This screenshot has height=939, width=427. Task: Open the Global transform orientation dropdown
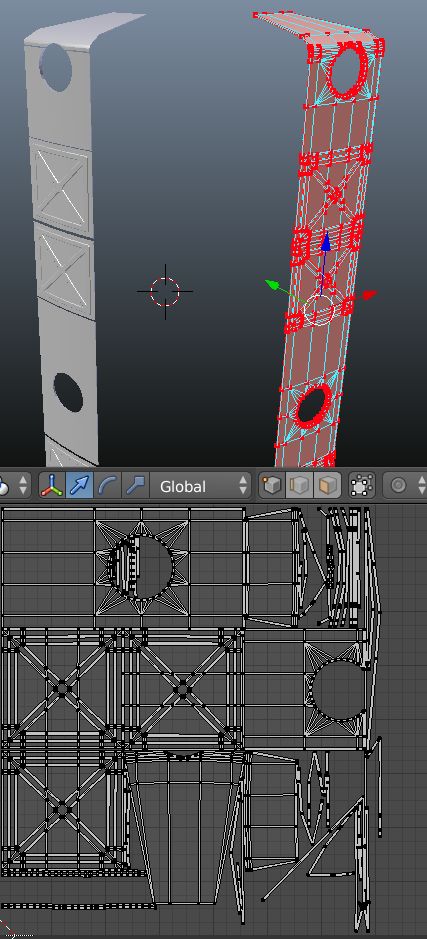click(201, 486)
